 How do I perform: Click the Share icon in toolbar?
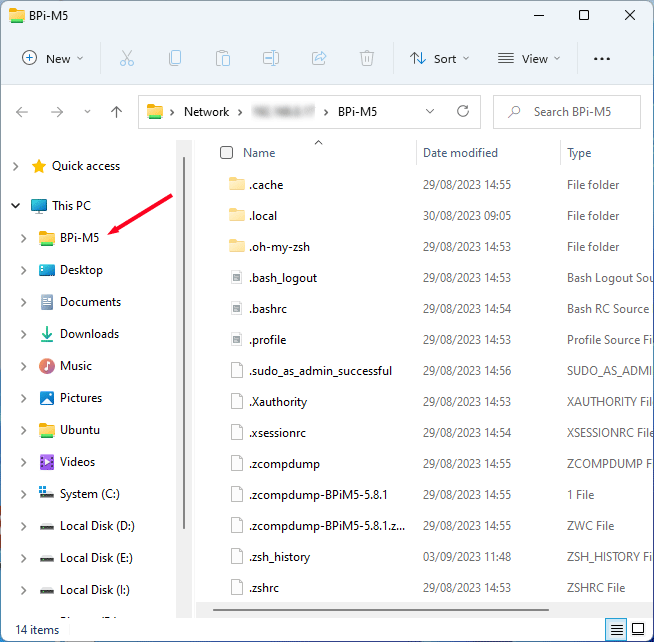point(319,59)
